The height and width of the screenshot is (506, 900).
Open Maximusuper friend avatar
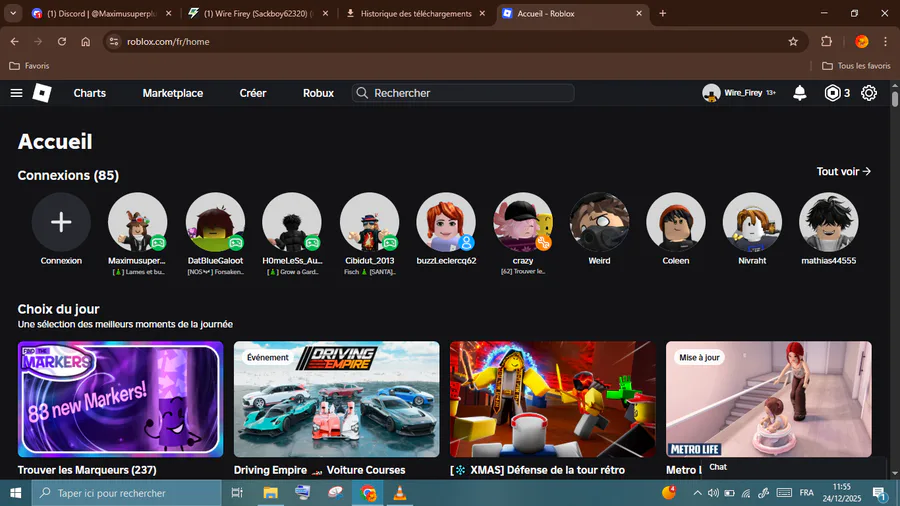coord(137,222)
